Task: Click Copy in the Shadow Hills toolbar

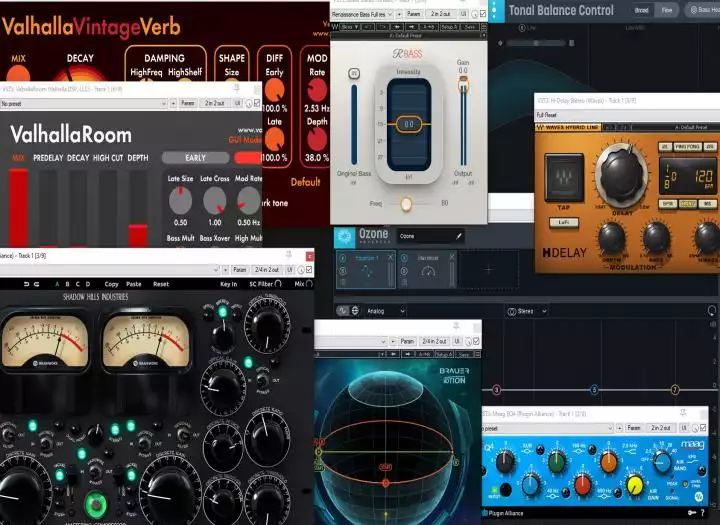Action: coord(111,284)
